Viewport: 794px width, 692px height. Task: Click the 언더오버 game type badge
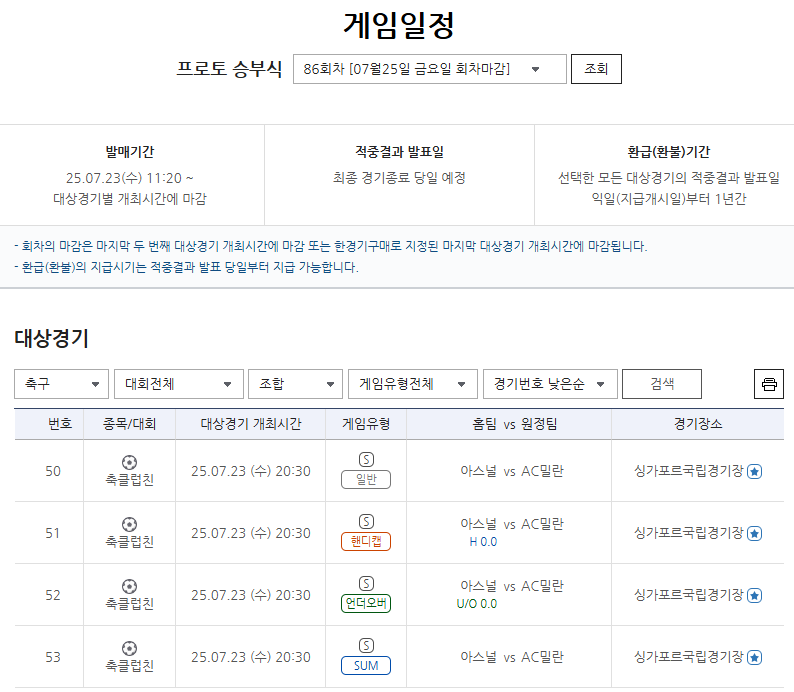tap(366, 604)
